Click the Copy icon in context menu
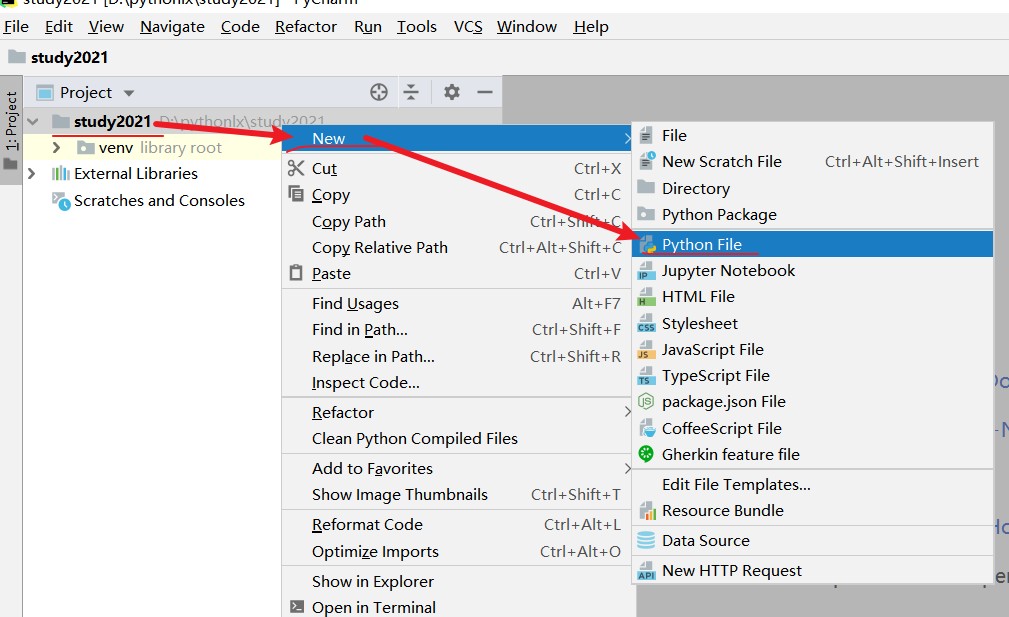The height and width of the screenshot is (617, 1009). (296, 194)
